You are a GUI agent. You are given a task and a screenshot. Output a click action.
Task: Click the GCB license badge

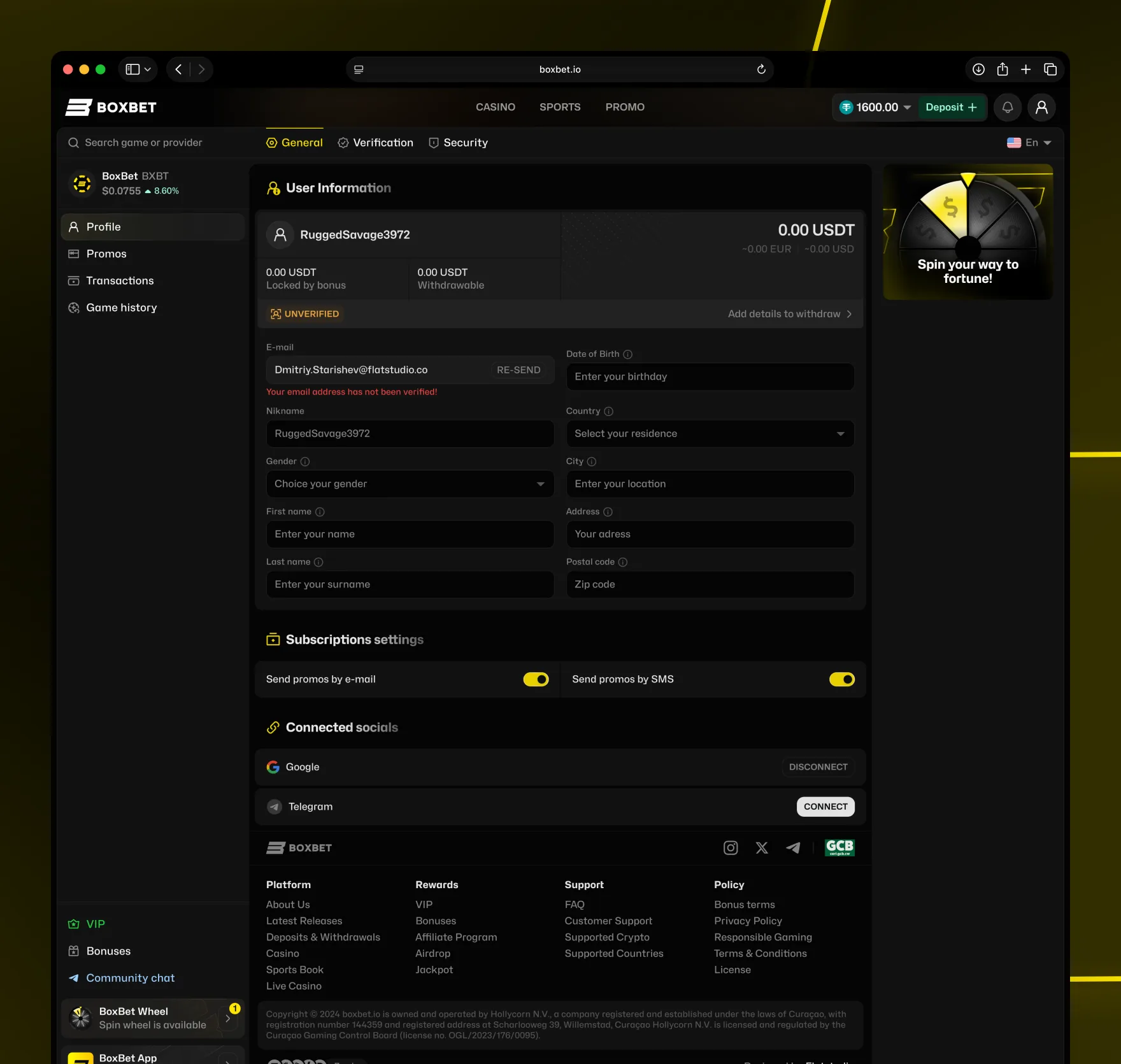coord(839,847)
